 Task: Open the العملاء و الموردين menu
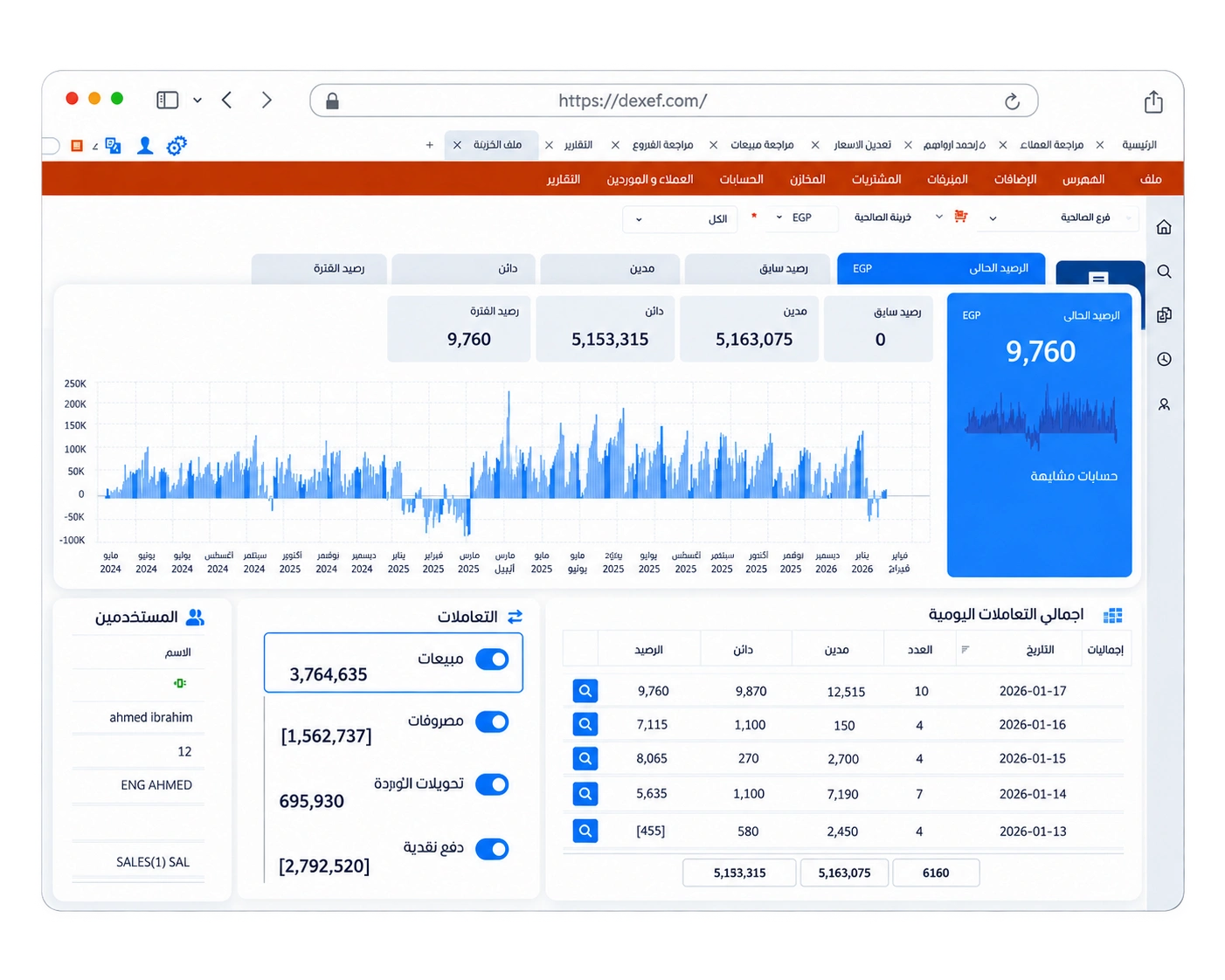pos(650,179)
